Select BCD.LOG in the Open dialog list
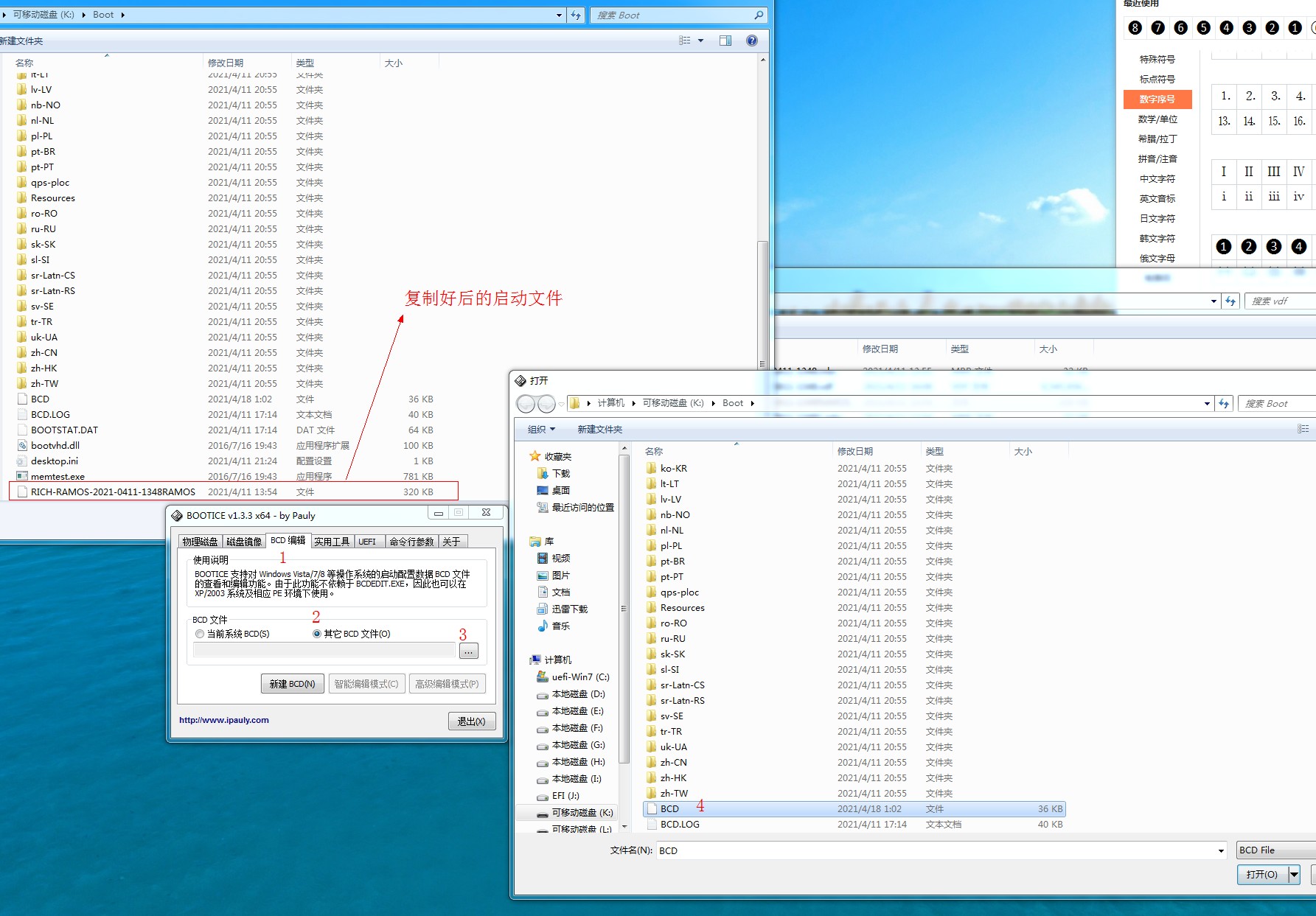 pyautogui.click(x=854, y=825)
